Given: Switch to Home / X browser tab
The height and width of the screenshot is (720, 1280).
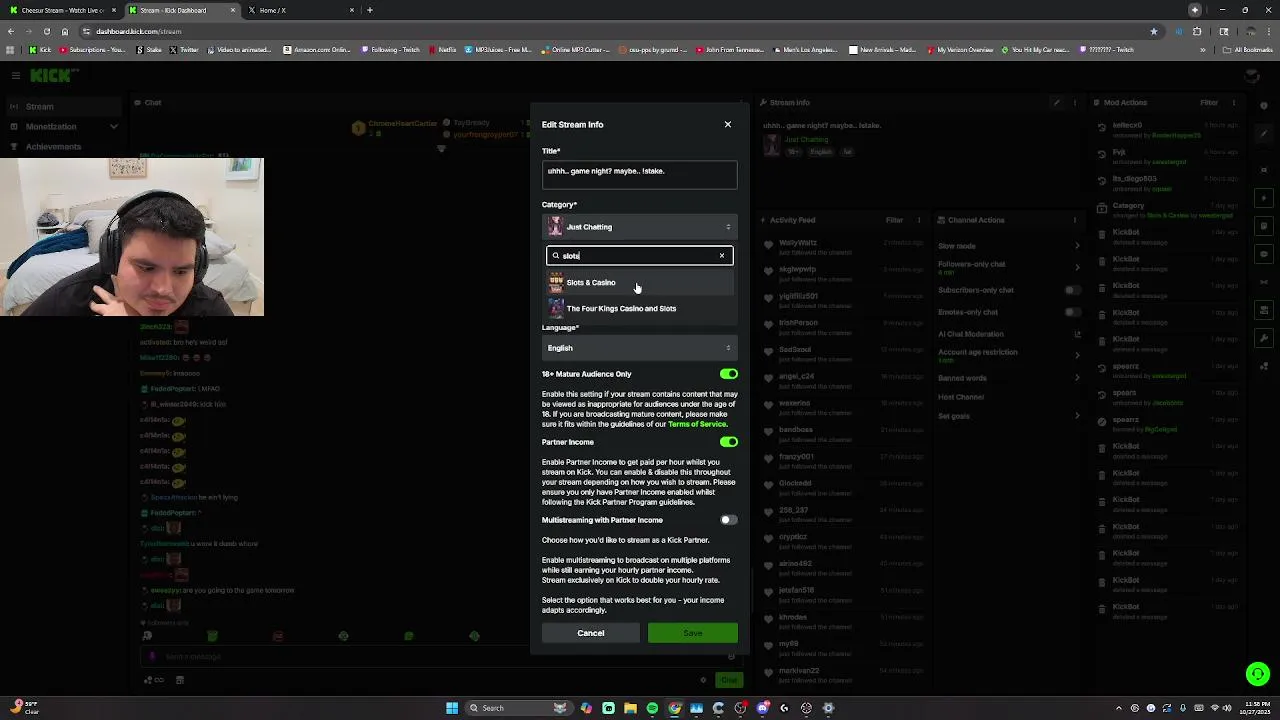Looking at the screenshot, I should 300,10.
